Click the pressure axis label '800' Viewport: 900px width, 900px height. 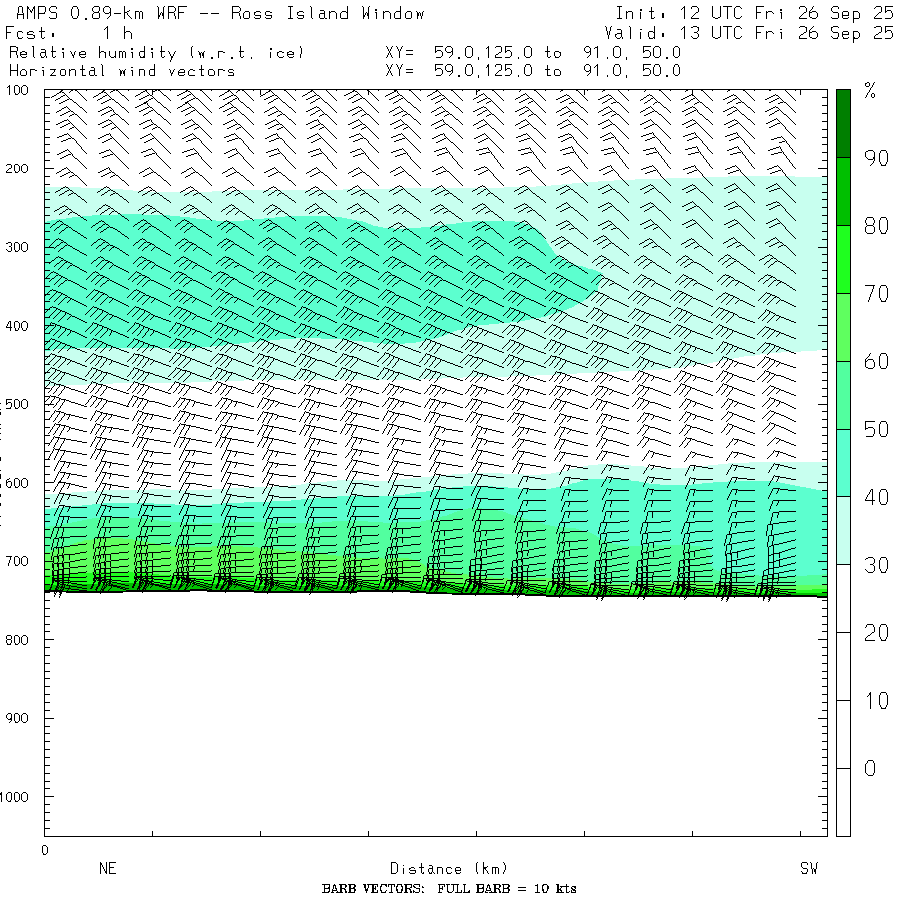click(17, 639)
